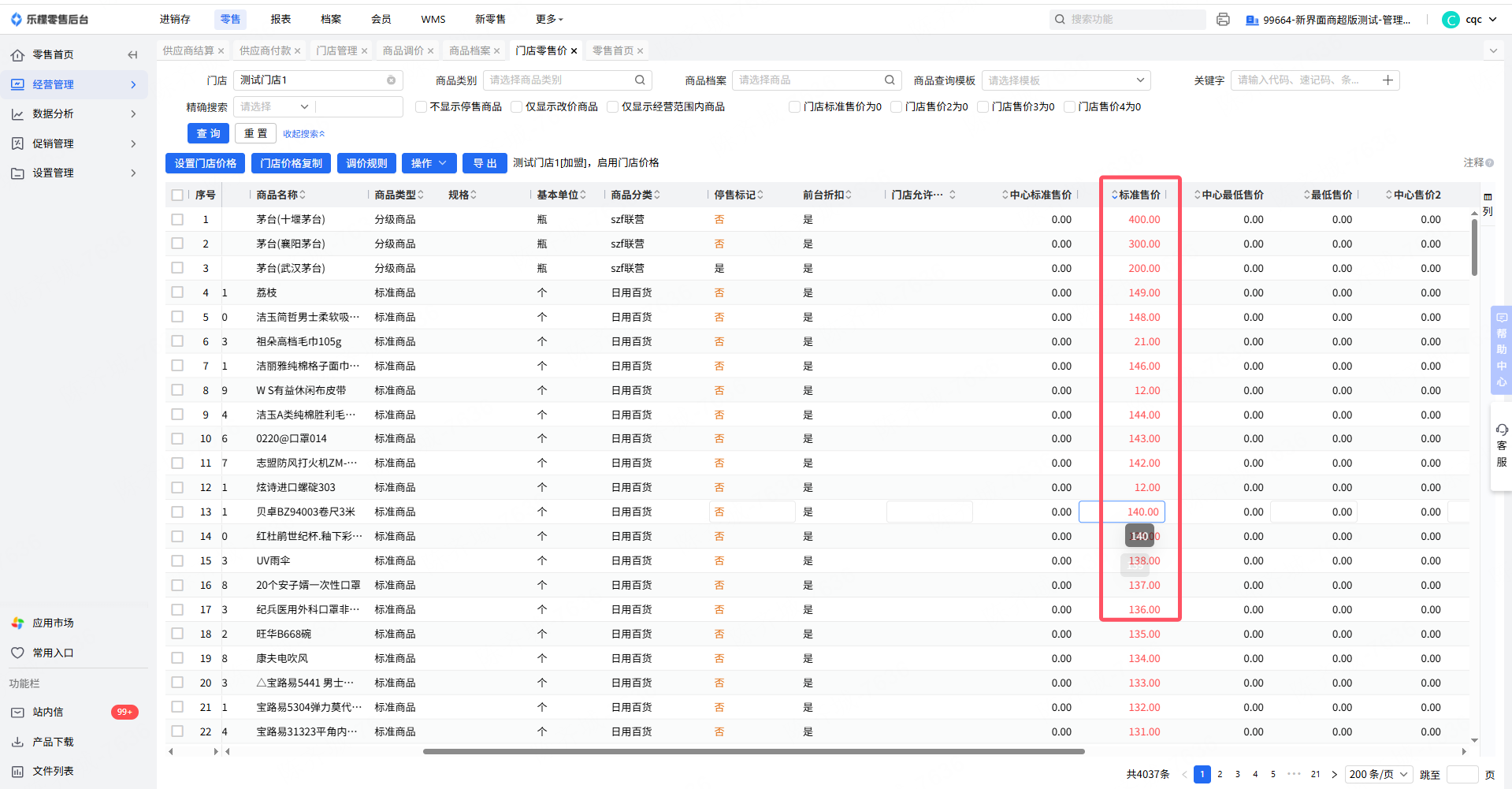Toggle 门店售价2为0 checkbox
This screenshot has height=789, width=1512.
[x=897, y=107]
